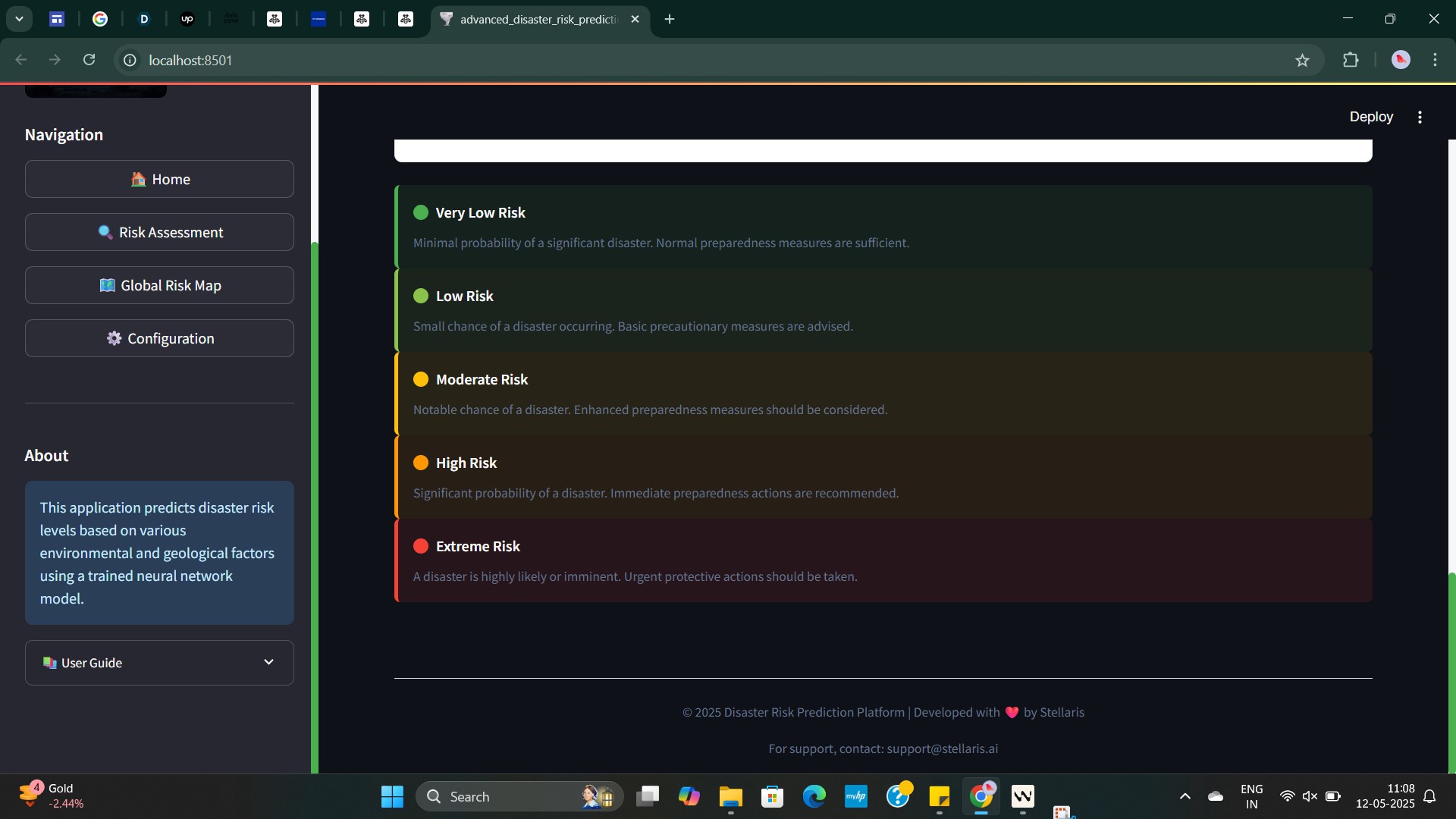Open the Configuration page

[159, 338]
